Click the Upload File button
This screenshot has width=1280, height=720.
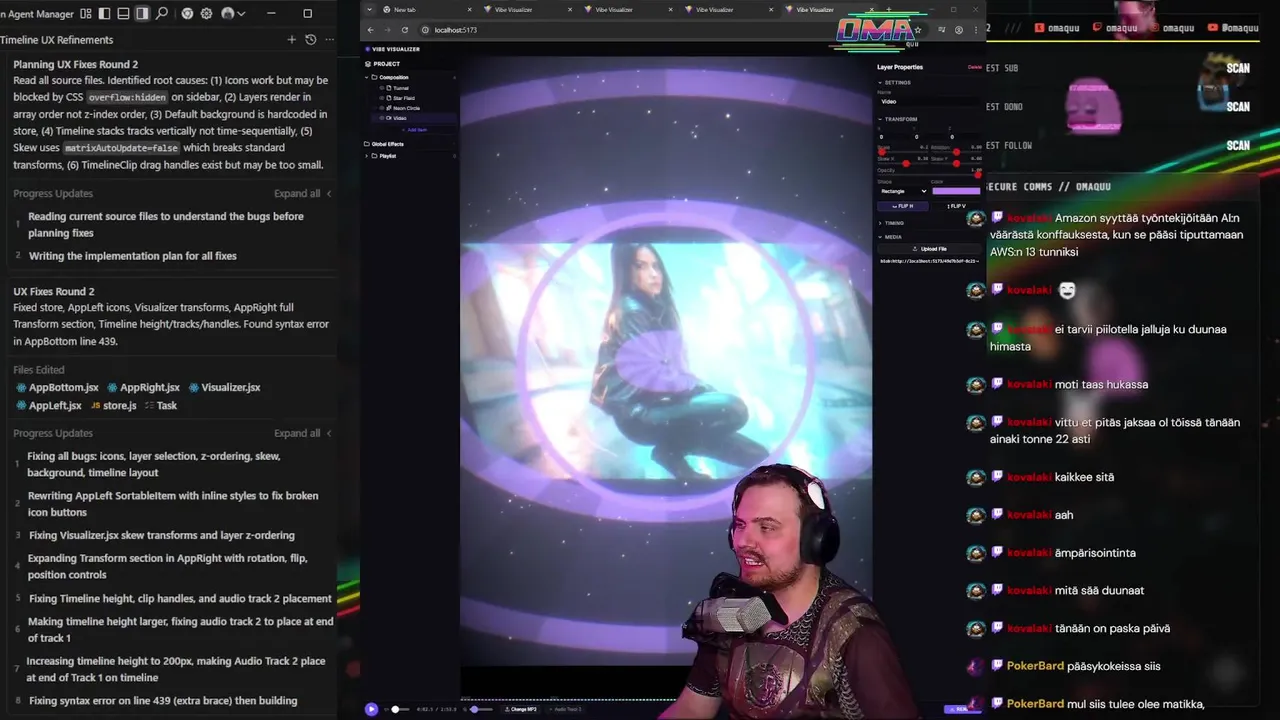[x=929, y=249]
